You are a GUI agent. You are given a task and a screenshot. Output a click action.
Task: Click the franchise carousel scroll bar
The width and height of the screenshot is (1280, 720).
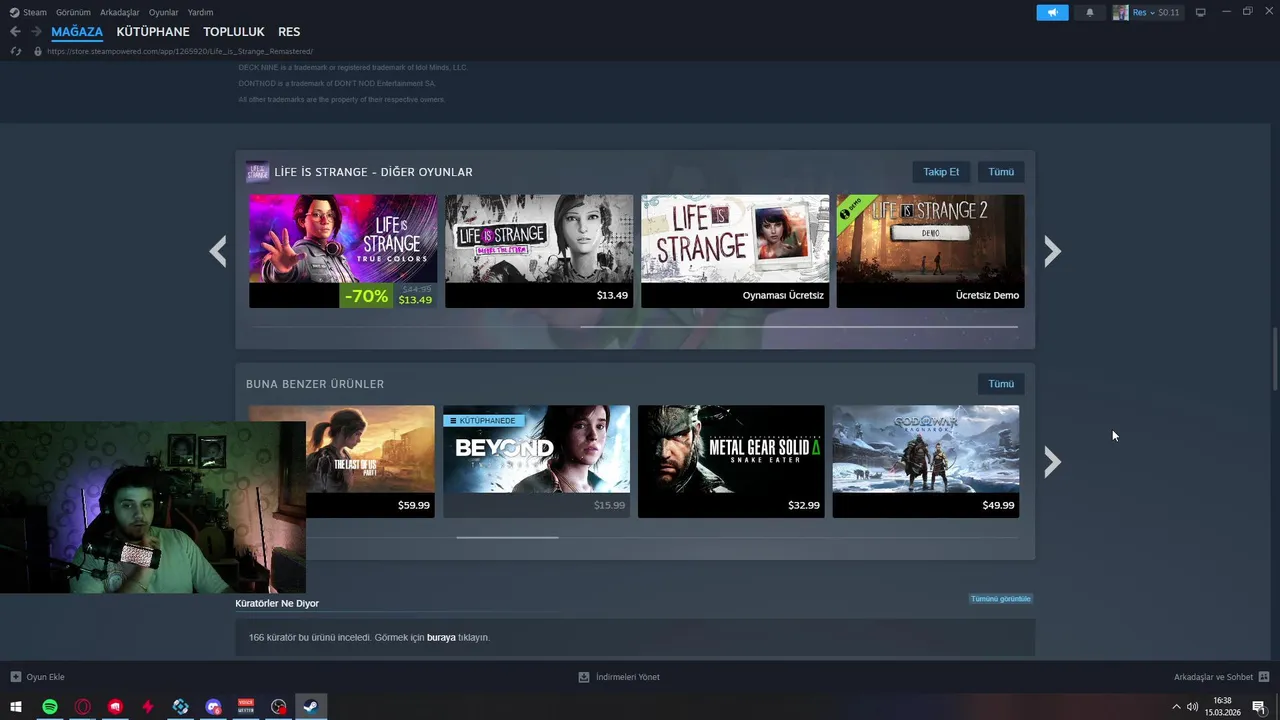click(798, 327)
